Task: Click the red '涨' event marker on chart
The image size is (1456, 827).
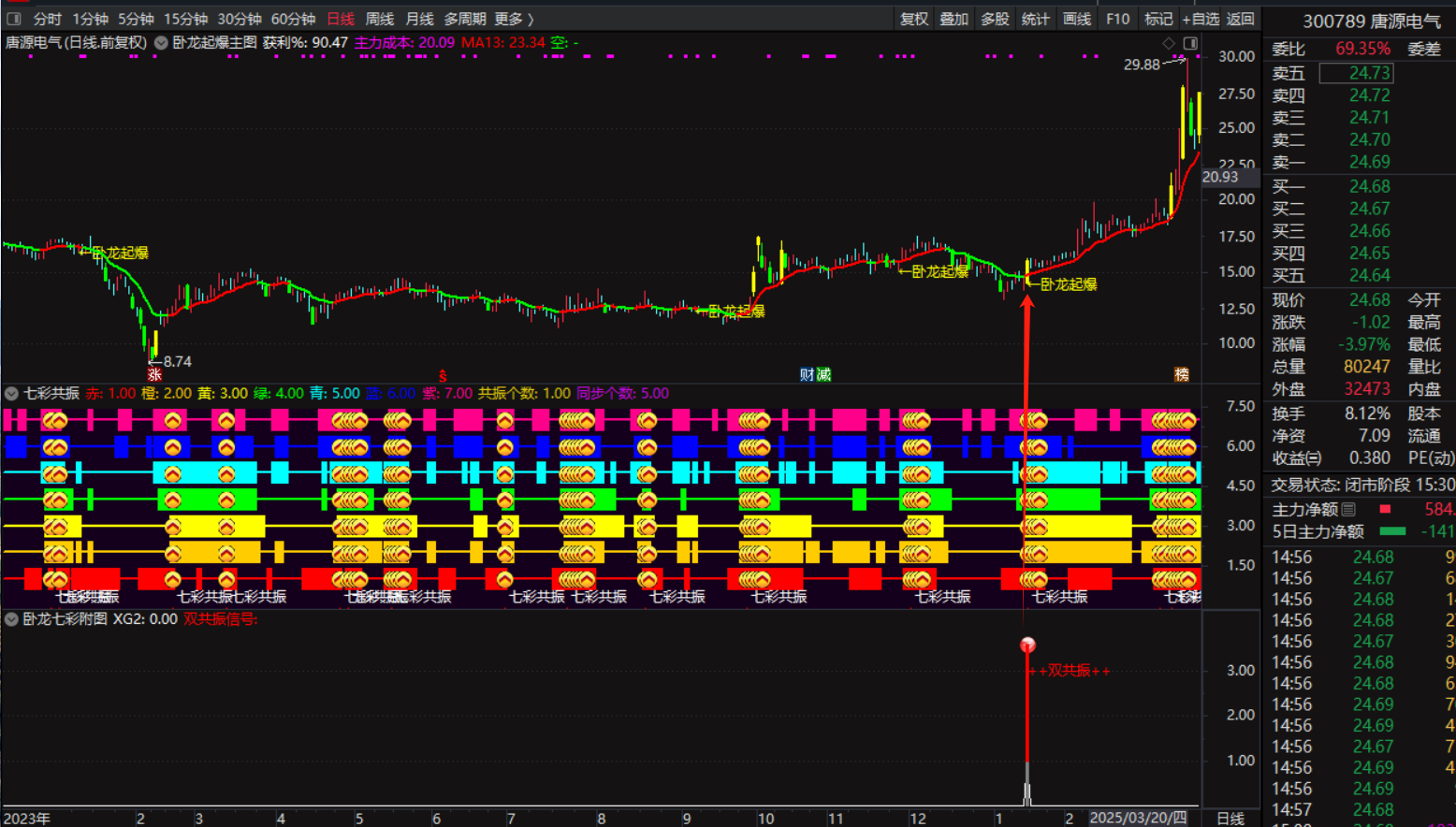Action: click(154, 375)
